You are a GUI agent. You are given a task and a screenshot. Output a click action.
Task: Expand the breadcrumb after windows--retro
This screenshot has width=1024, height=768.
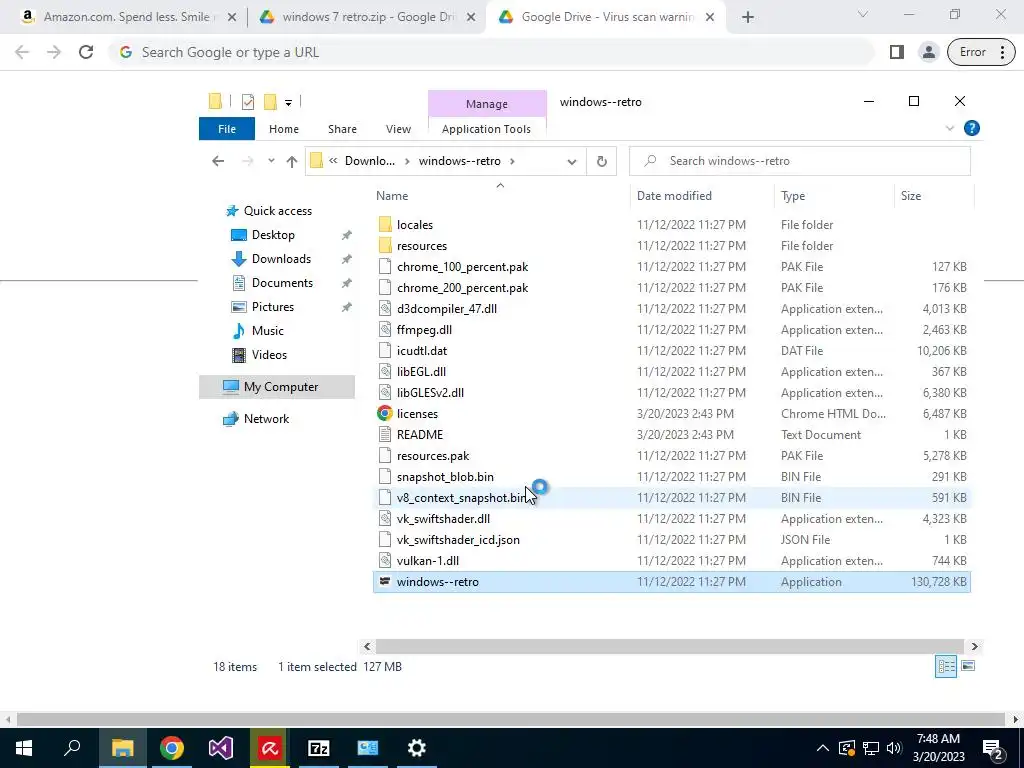click(513, 161)
